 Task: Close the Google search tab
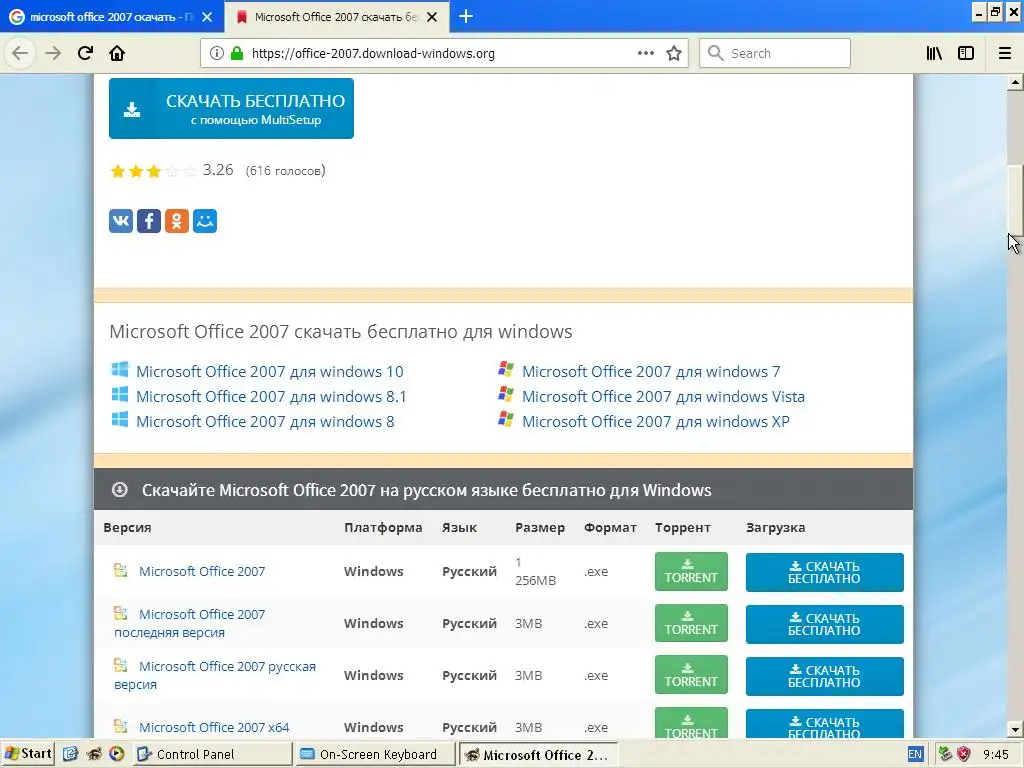click(207, 17)
